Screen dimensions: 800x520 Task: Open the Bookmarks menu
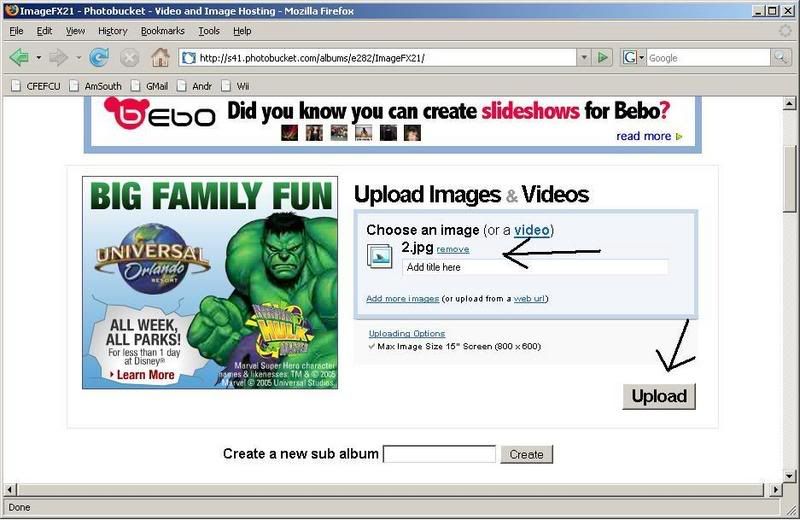coord(163,31)
